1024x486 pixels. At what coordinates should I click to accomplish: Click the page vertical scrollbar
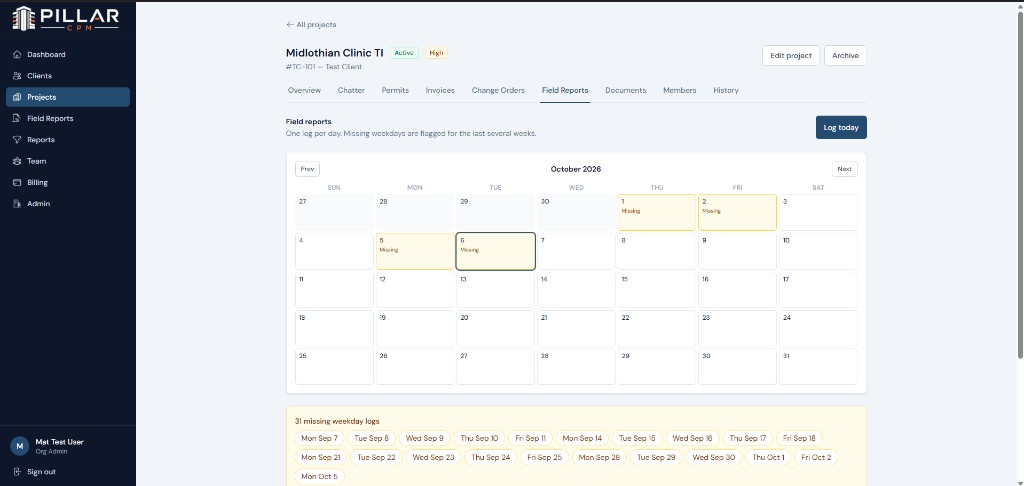pyautogui.click(x=1020, y=185)
